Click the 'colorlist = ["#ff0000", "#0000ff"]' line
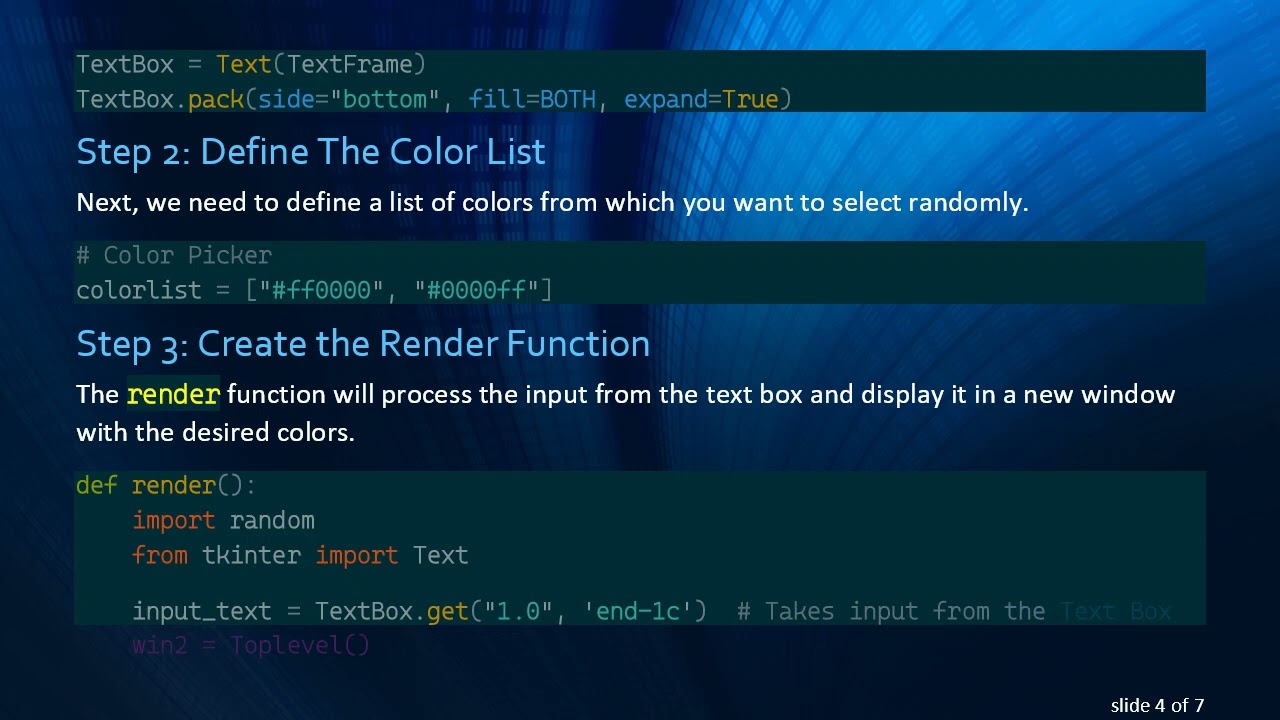This screenshot has width=1280, height=720. pos(314,290)
